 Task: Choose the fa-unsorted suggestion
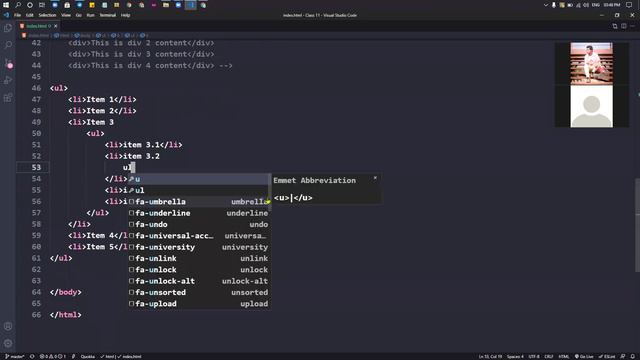198,293
